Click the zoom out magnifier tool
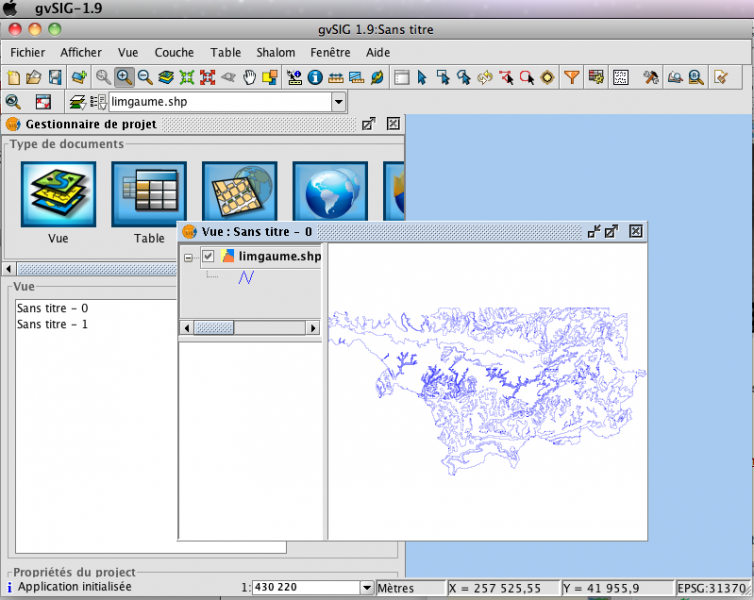Screen dimensions: 754x600 (x=145, y=77)
